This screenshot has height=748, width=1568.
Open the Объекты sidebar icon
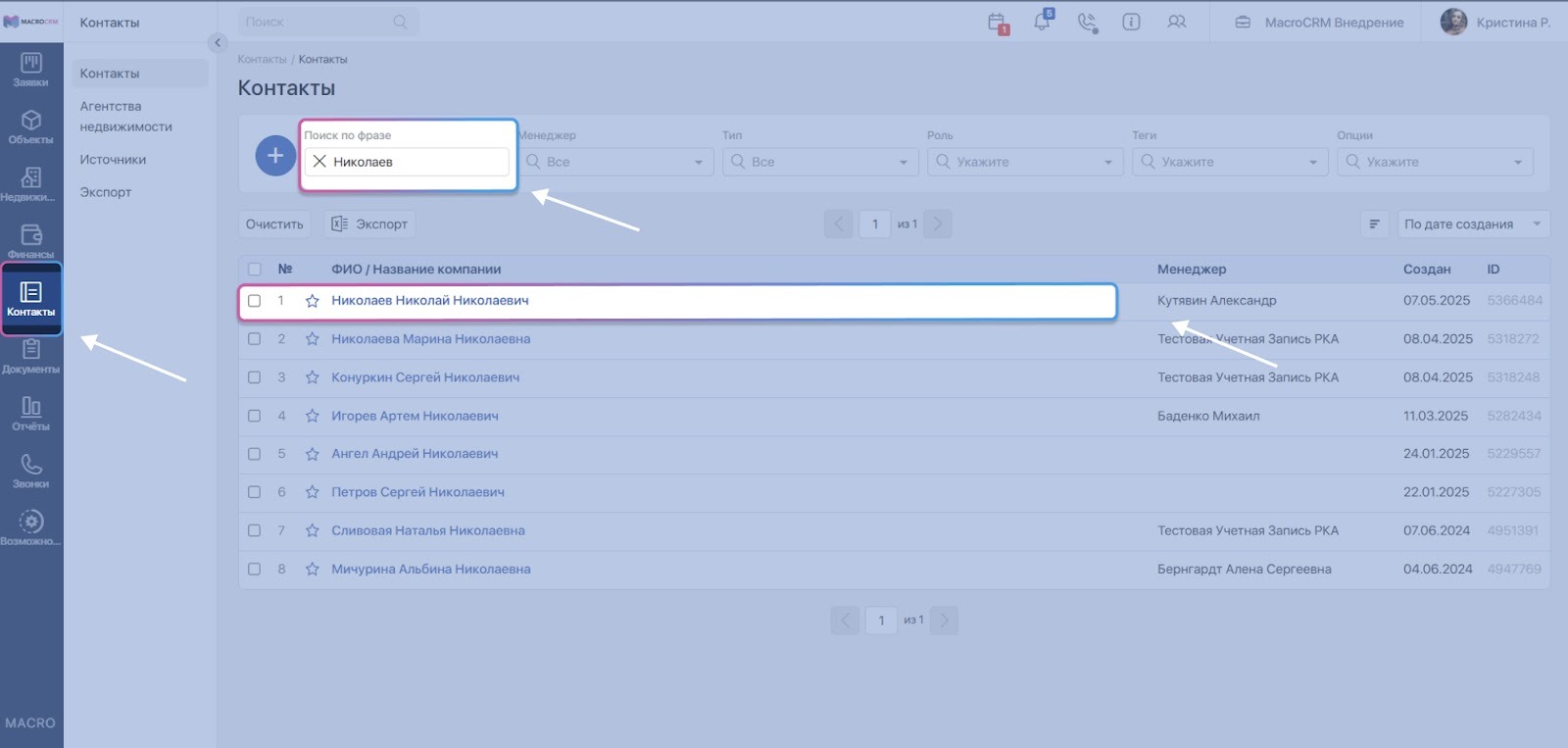coord(31,126)
